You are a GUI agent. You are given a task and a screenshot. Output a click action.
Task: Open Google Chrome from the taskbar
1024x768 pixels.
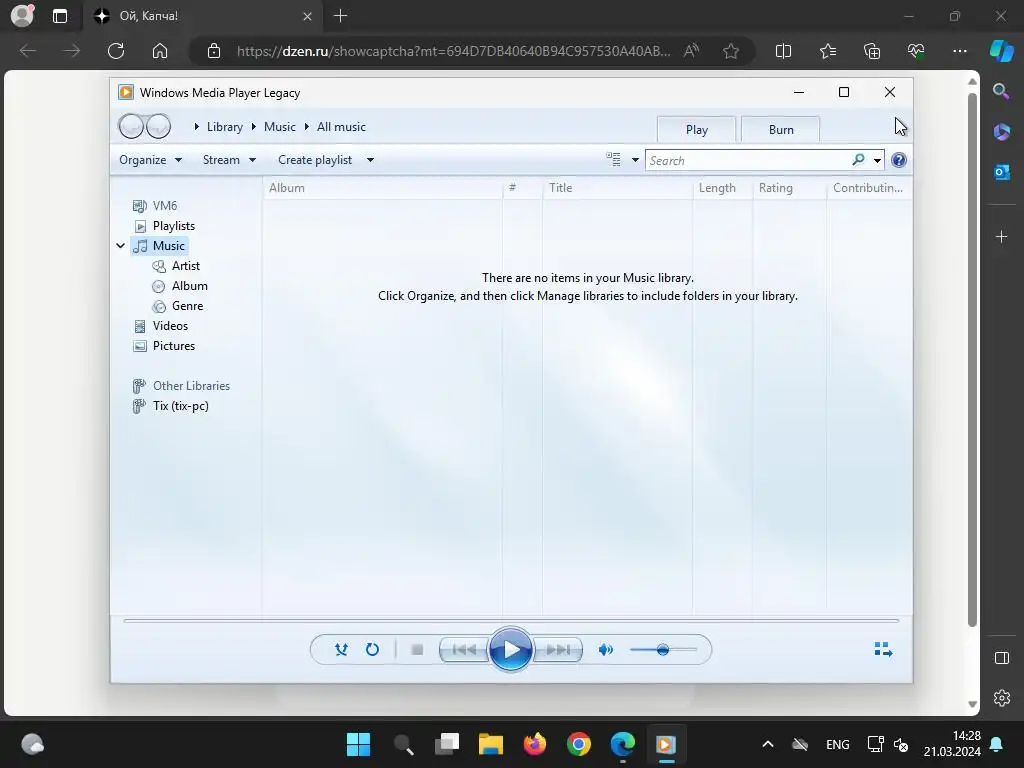pos(579,744)
